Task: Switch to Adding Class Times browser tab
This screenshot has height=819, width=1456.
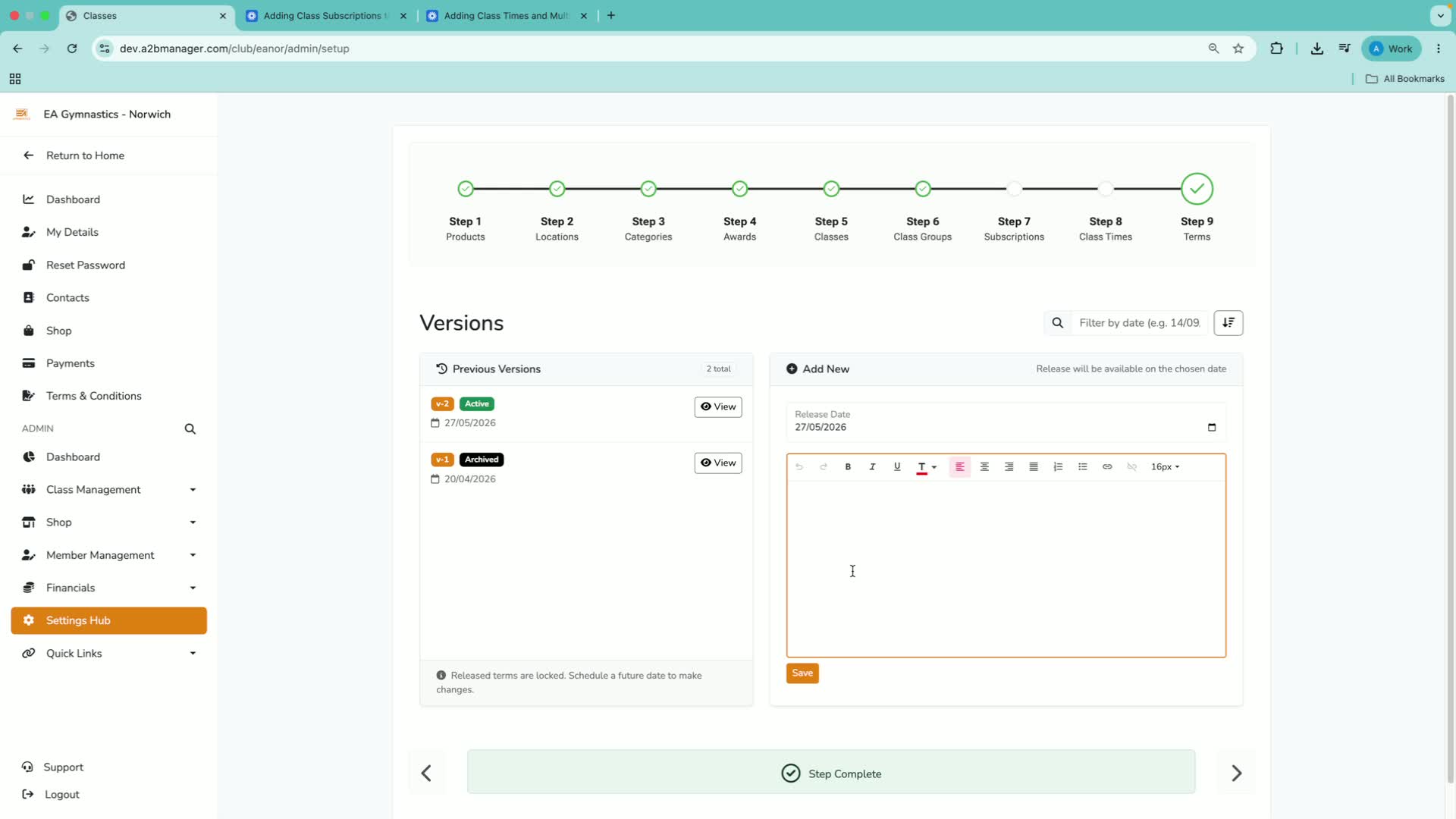Action: (506, 16)
